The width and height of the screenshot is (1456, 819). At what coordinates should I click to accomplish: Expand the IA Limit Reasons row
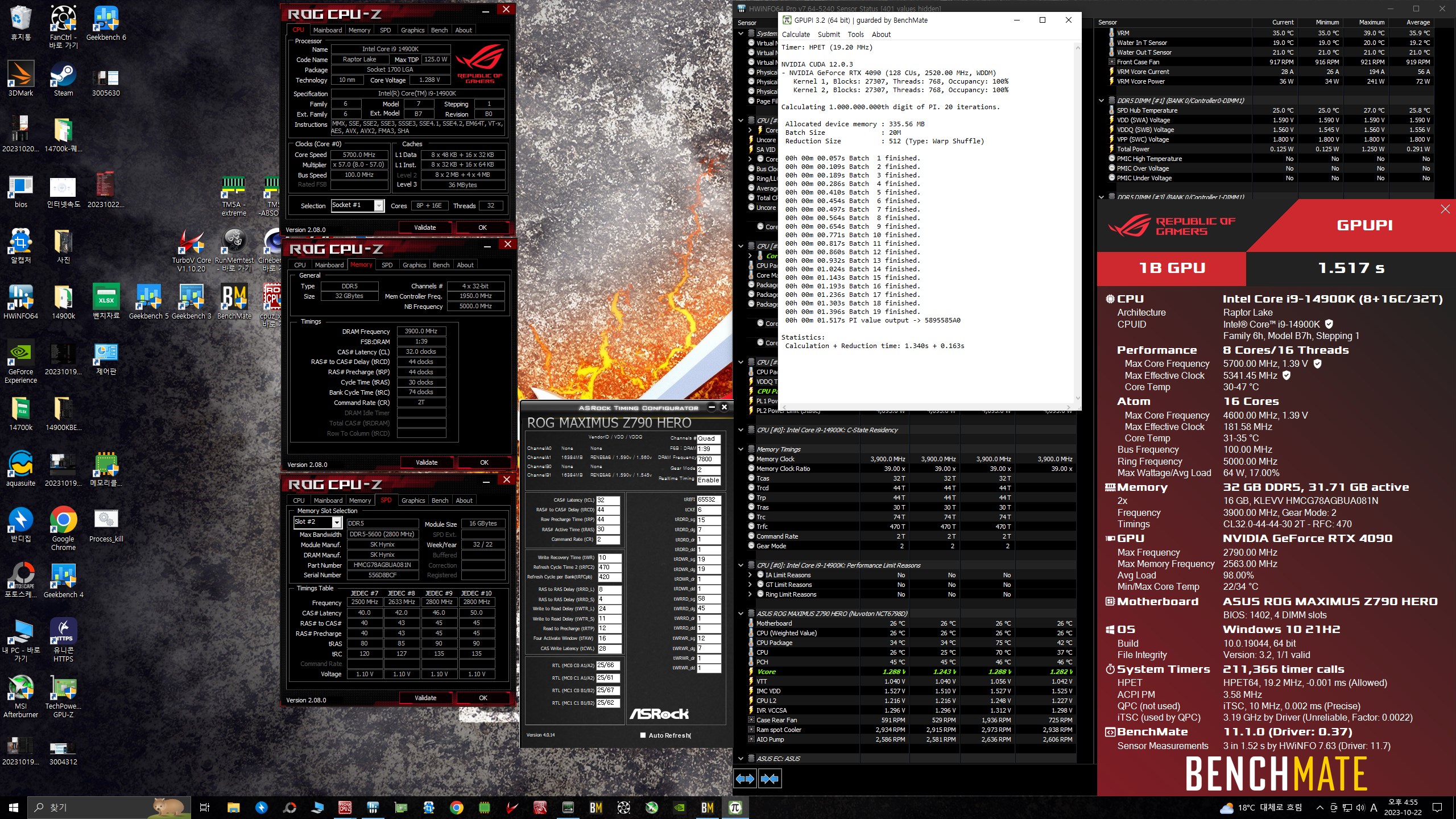click(x=750, y=575)
